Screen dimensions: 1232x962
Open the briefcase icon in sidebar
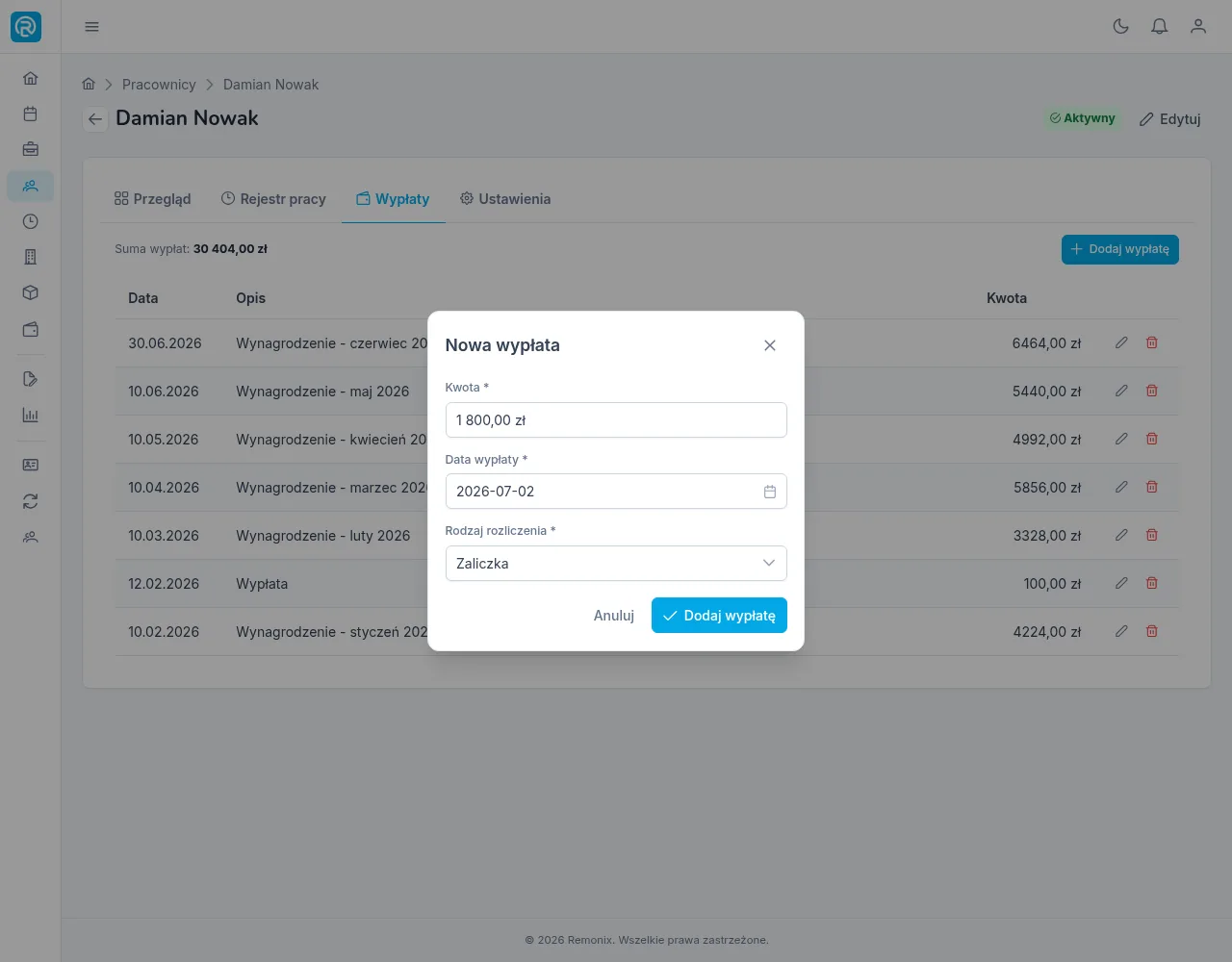[30, 149]
